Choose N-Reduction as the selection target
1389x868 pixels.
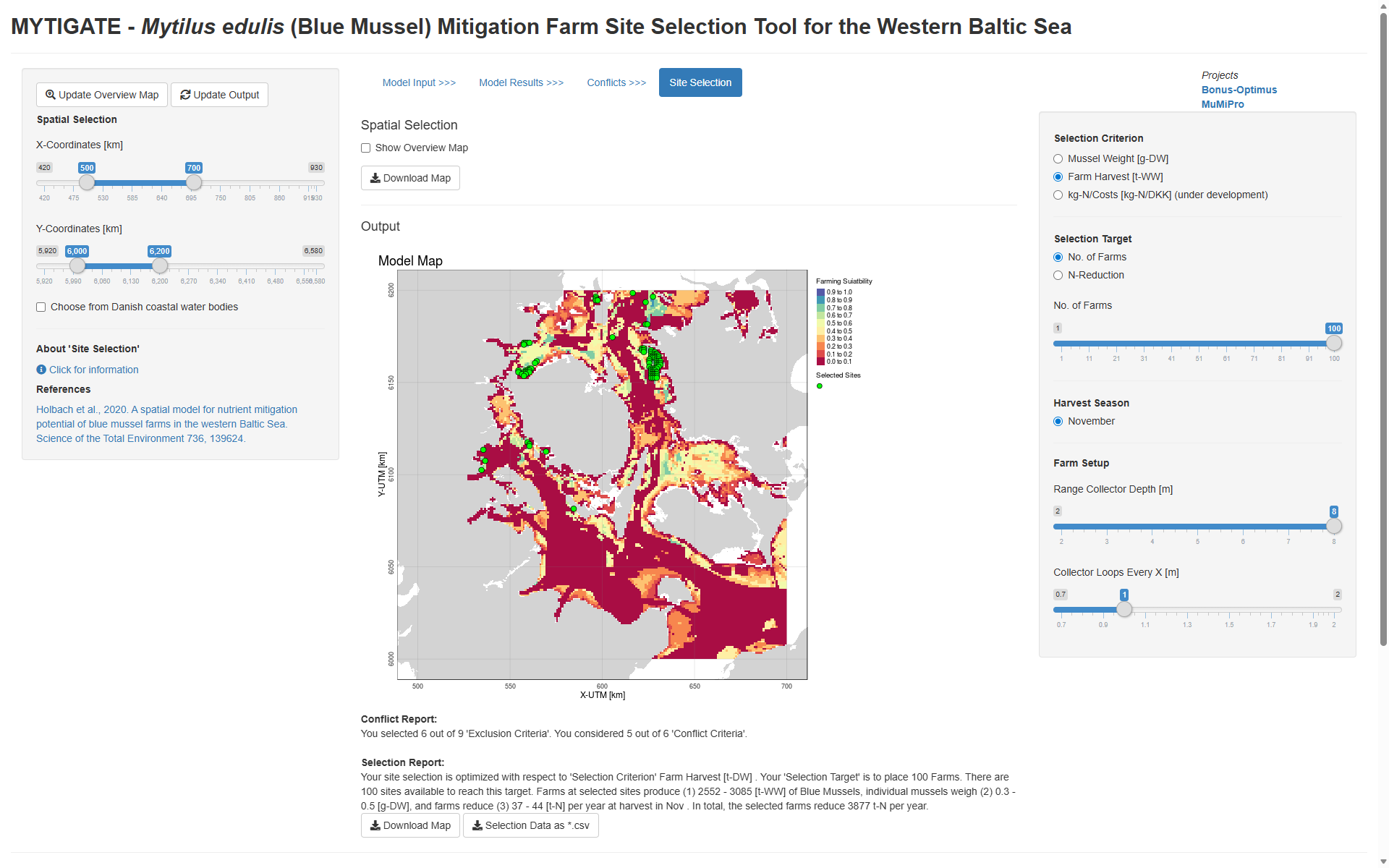pyautogui.click(x=1058, y=276)
